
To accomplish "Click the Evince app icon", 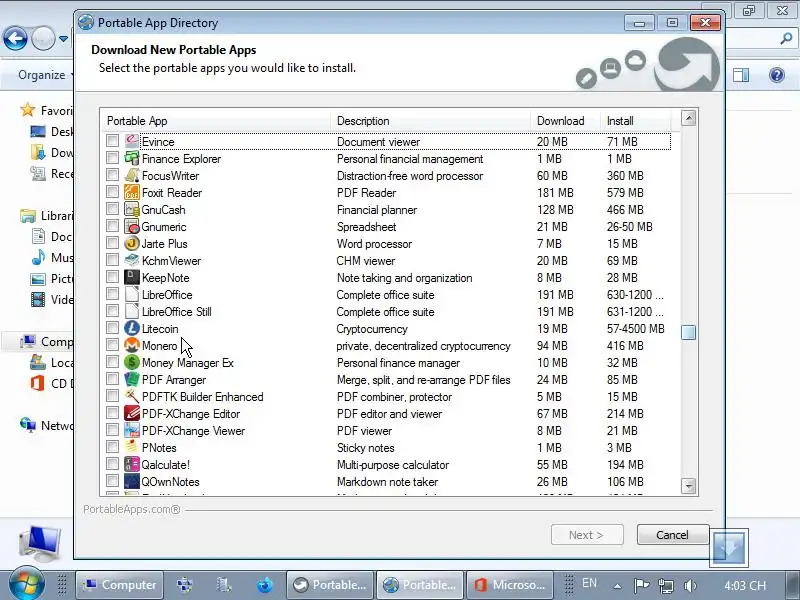I will [x=132, y=141].
